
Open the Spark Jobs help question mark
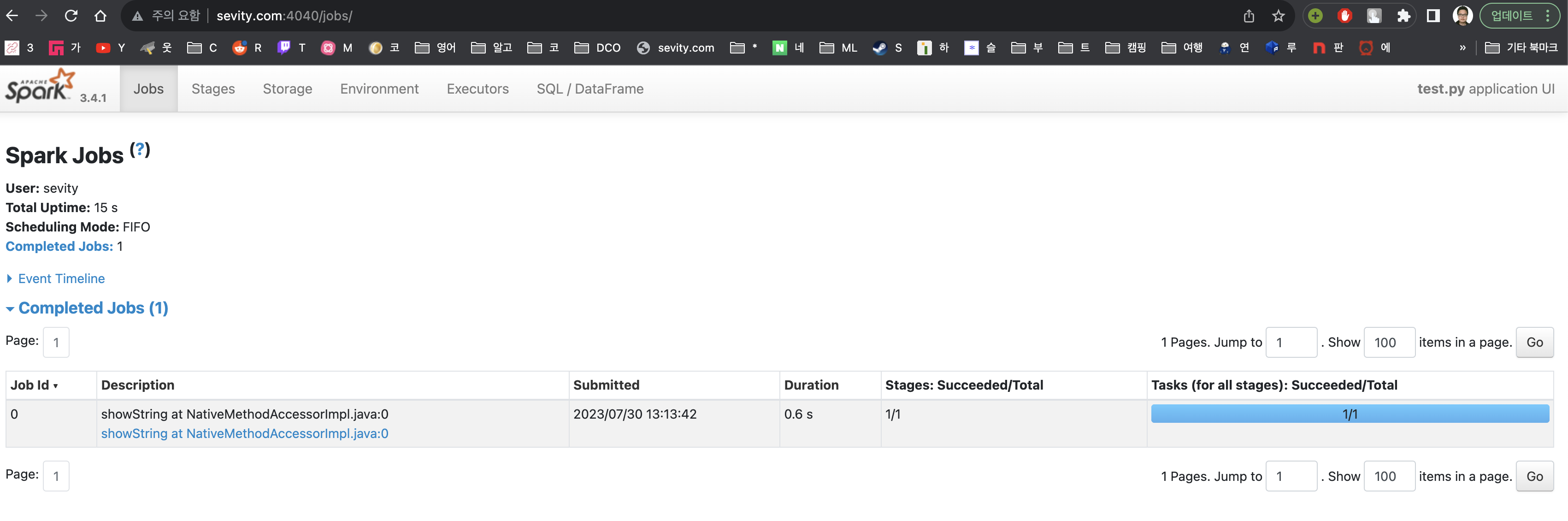(140, 150)
